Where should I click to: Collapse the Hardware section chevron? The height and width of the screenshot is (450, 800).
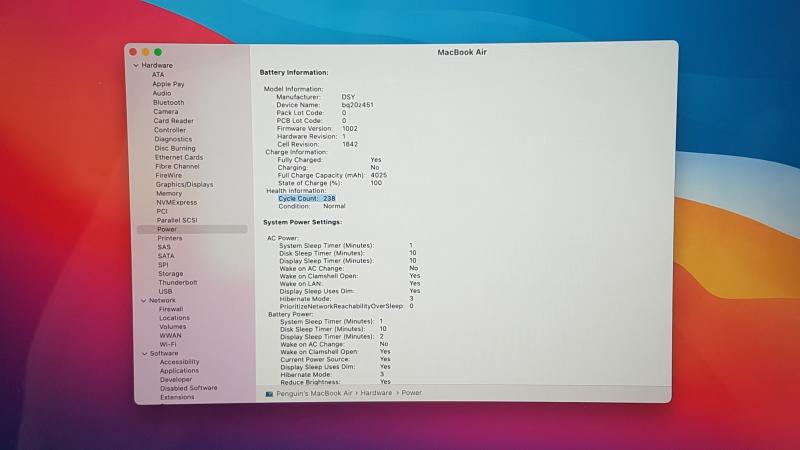[x=136, y=65]
